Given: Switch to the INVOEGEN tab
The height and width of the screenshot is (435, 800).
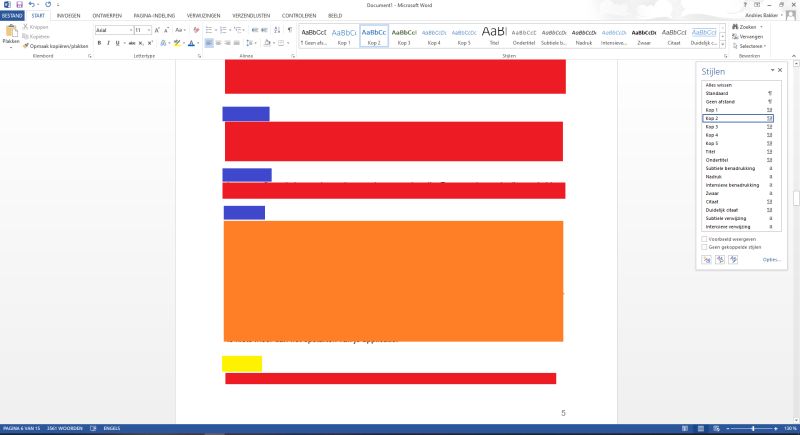Looking at the screenshot, I should (x=68, y=16).
